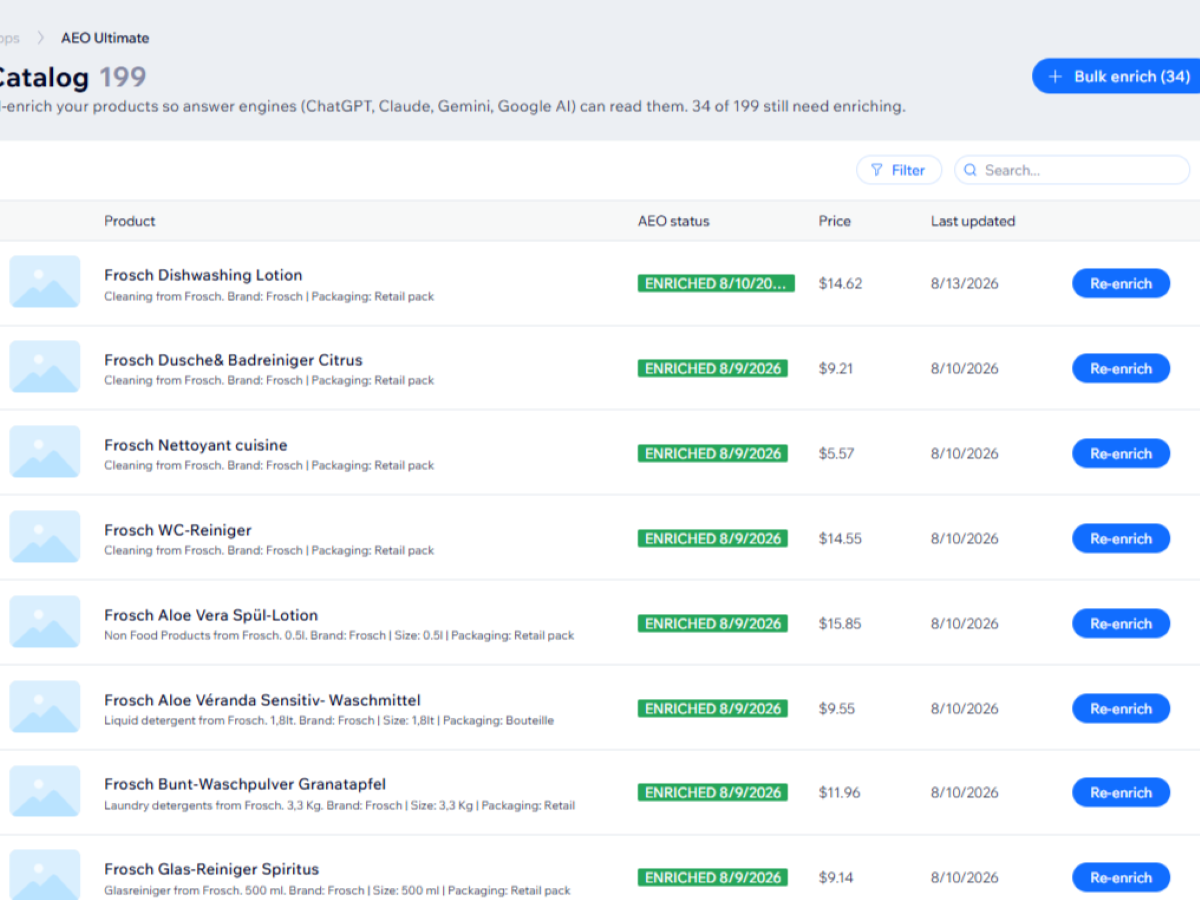Screen dimensions: 1200x900
Task: Click price $9.21
Action: pos(836,368)
